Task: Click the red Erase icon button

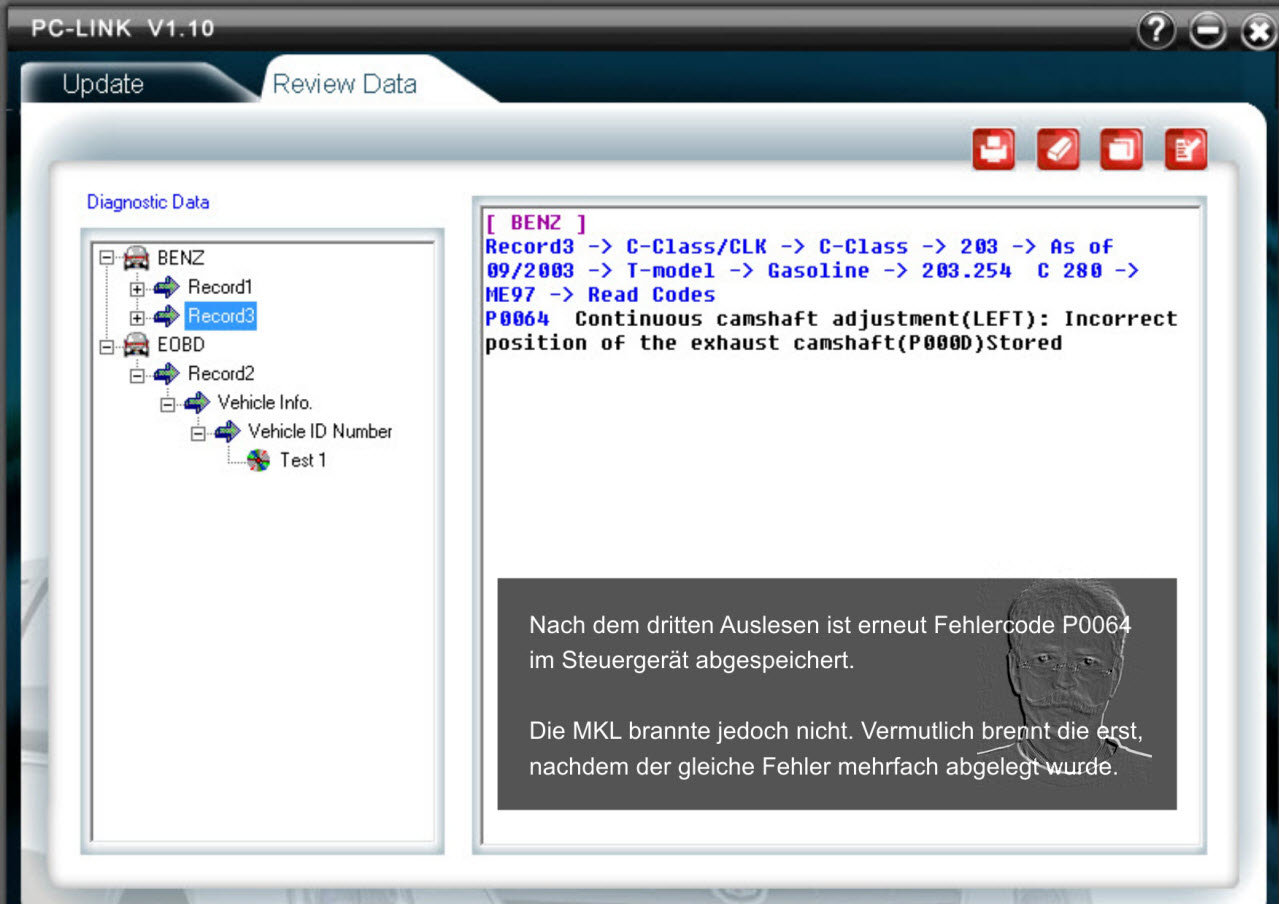Action: [x=1058, y=151]
